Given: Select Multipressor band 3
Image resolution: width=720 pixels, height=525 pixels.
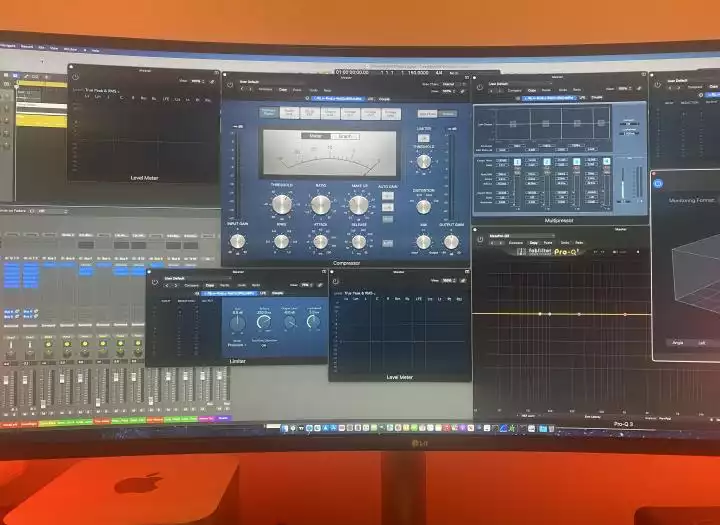Looking at the screenshot, I should pos(577,162).
